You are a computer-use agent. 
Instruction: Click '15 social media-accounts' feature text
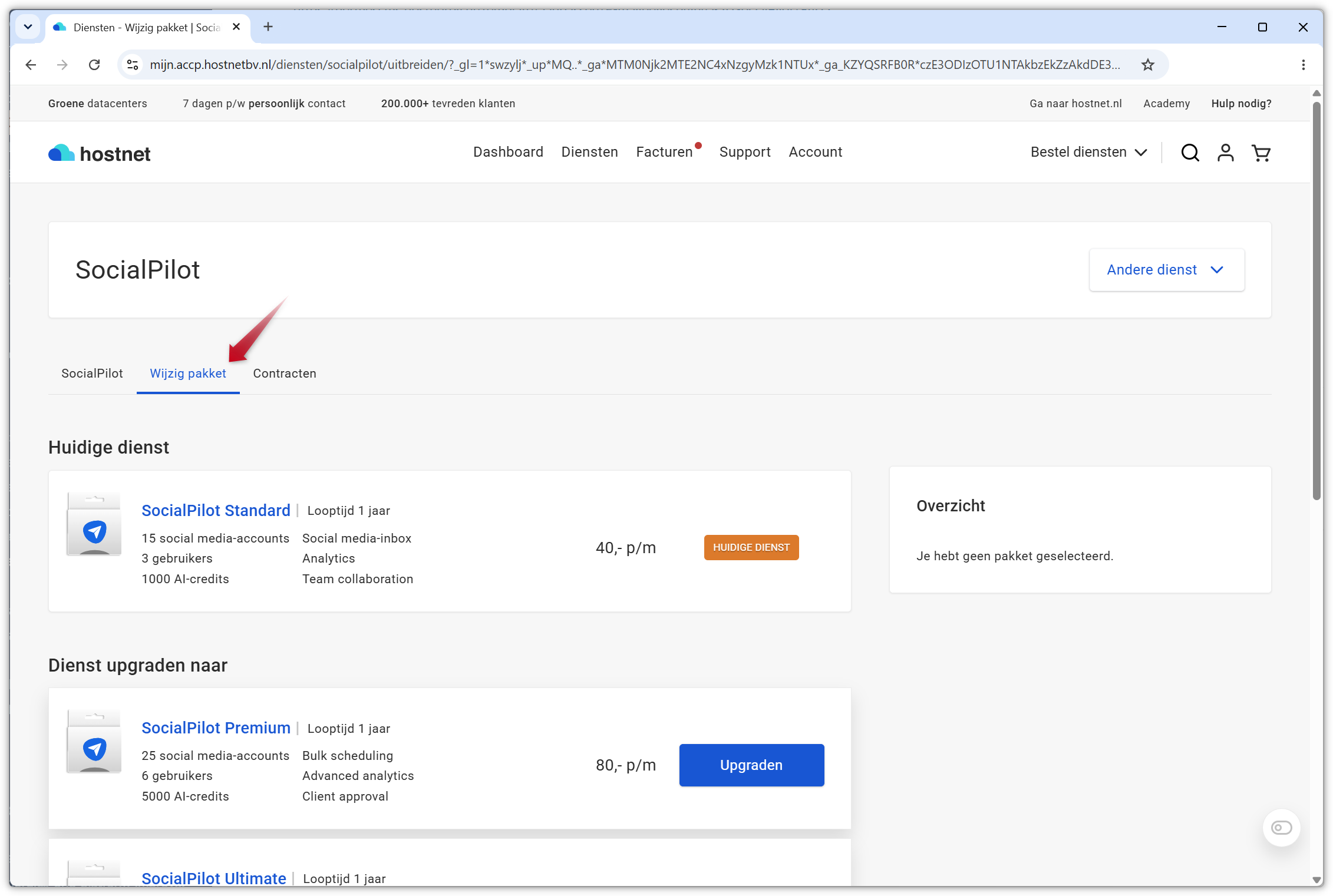coord(215,538)
